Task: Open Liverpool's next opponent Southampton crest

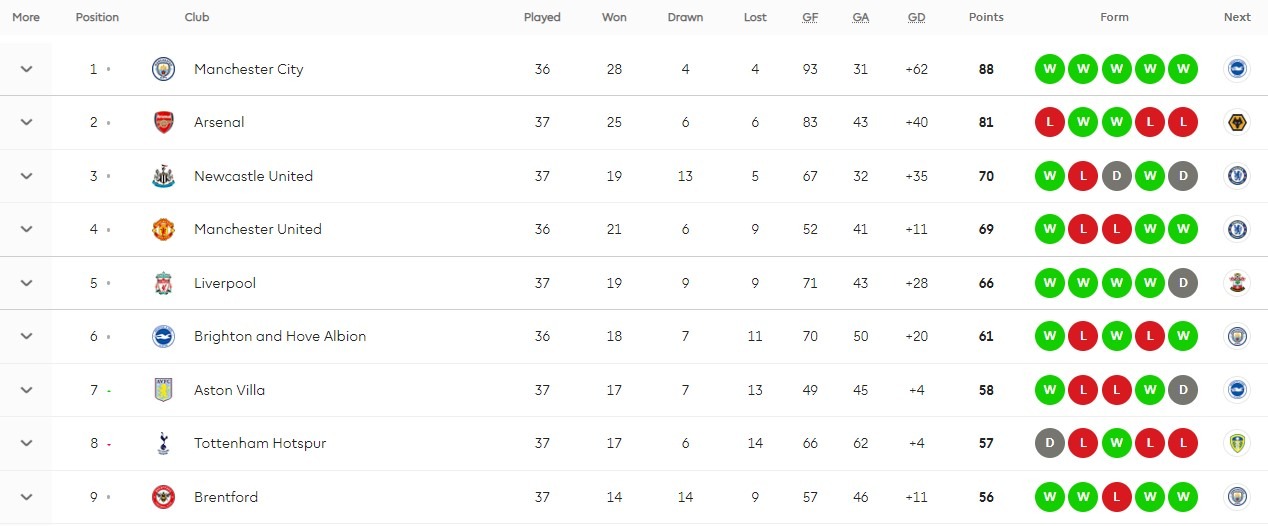Action: (x=1237, y=283)
